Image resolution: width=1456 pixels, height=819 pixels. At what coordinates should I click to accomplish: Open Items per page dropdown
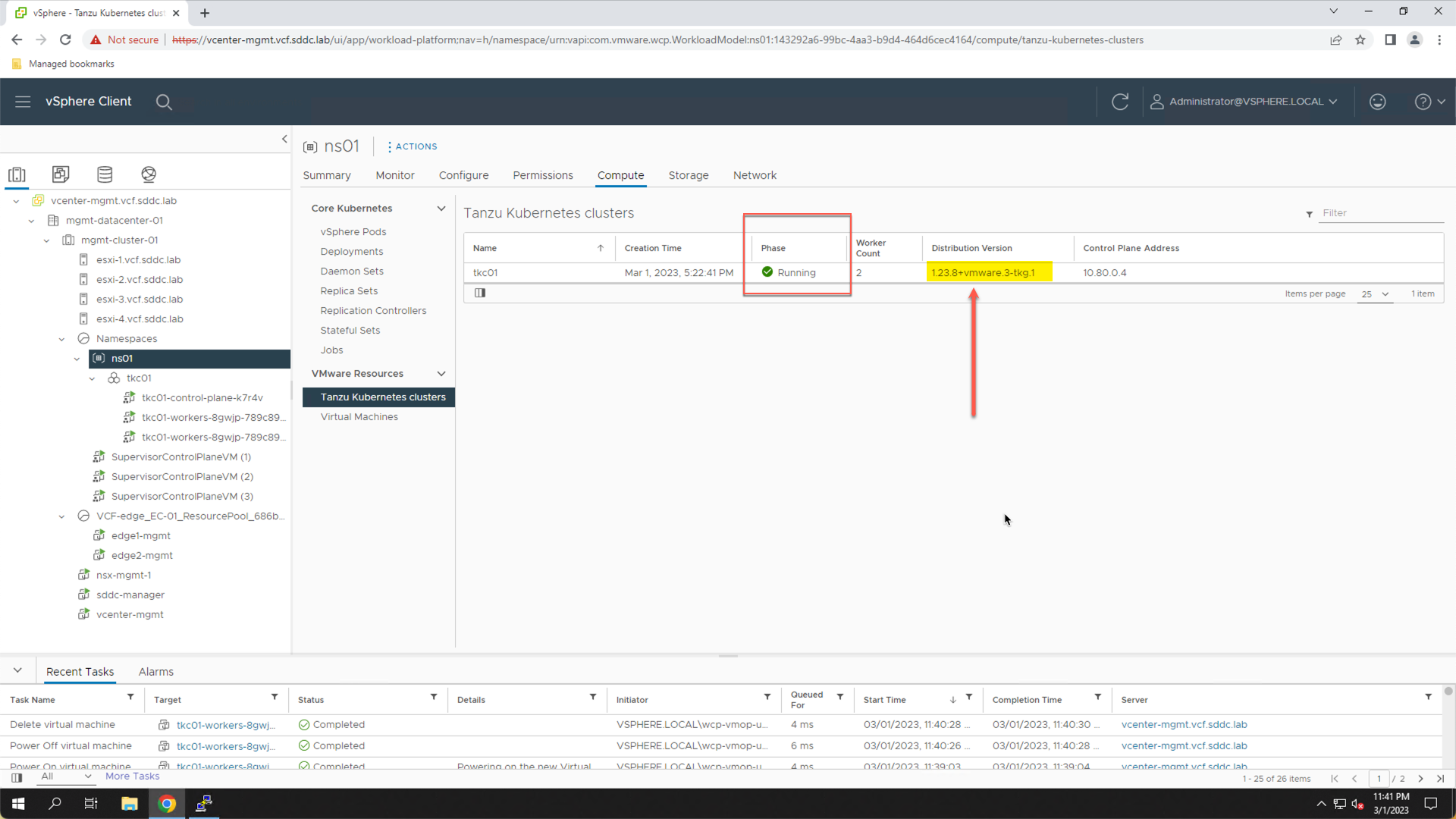pos(1375,294)
